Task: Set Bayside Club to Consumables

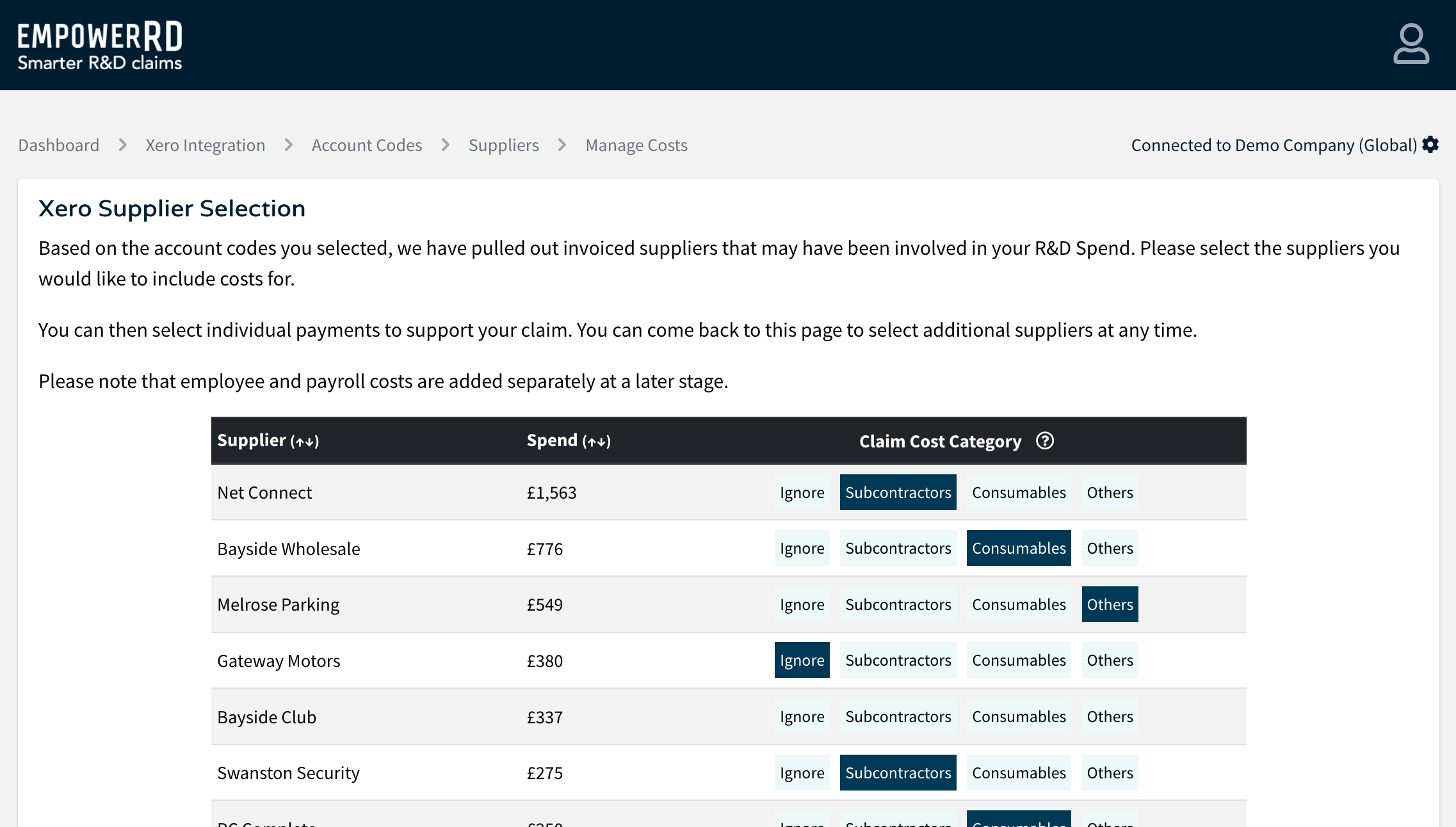Action: 1019,716
